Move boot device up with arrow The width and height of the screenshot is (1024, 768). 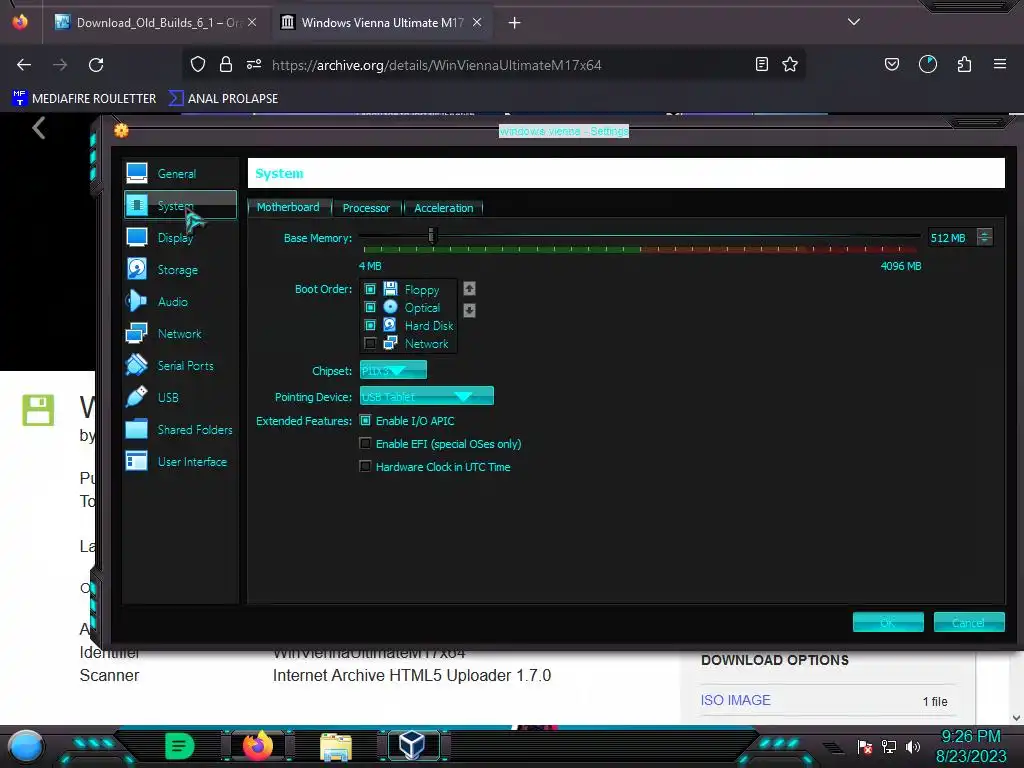coord(469,288)
